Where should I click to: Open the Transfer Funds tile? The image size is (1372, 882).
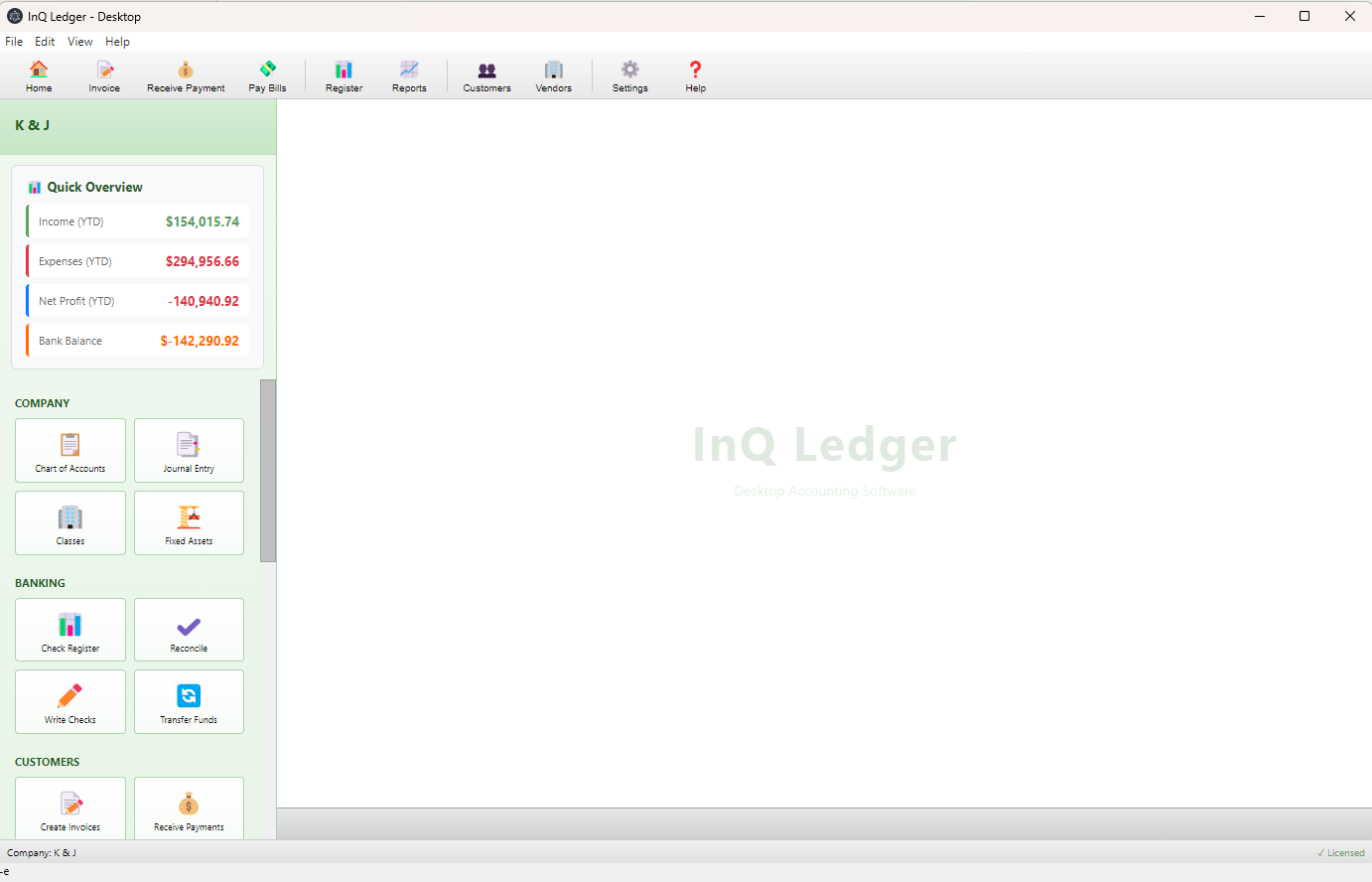(x=189, y=701)
